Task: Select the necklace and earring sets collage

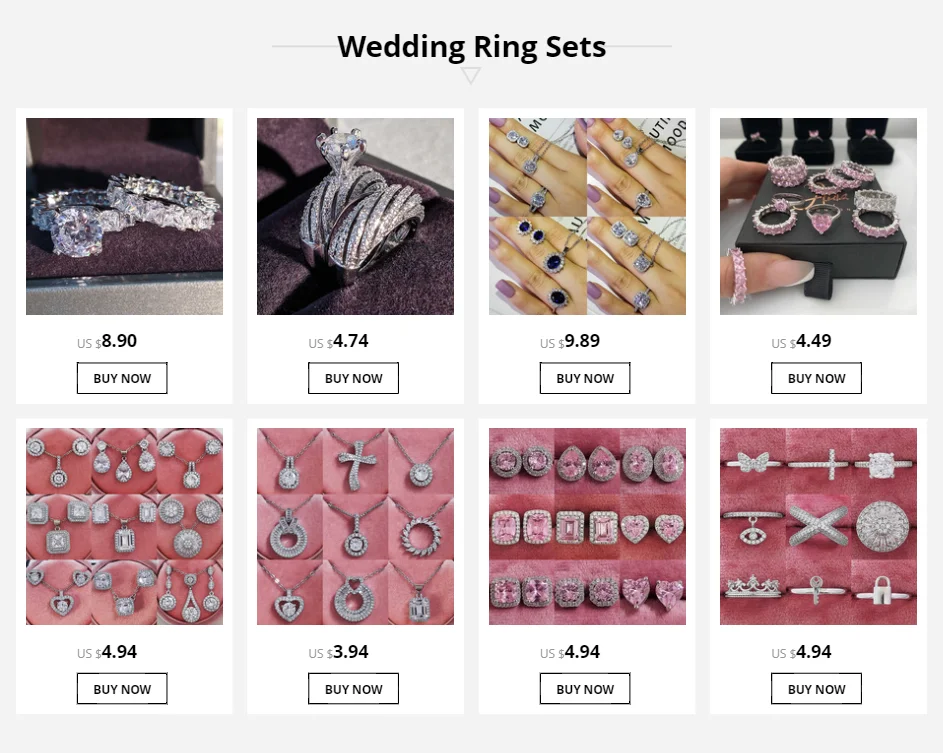Action: [124, 526]
